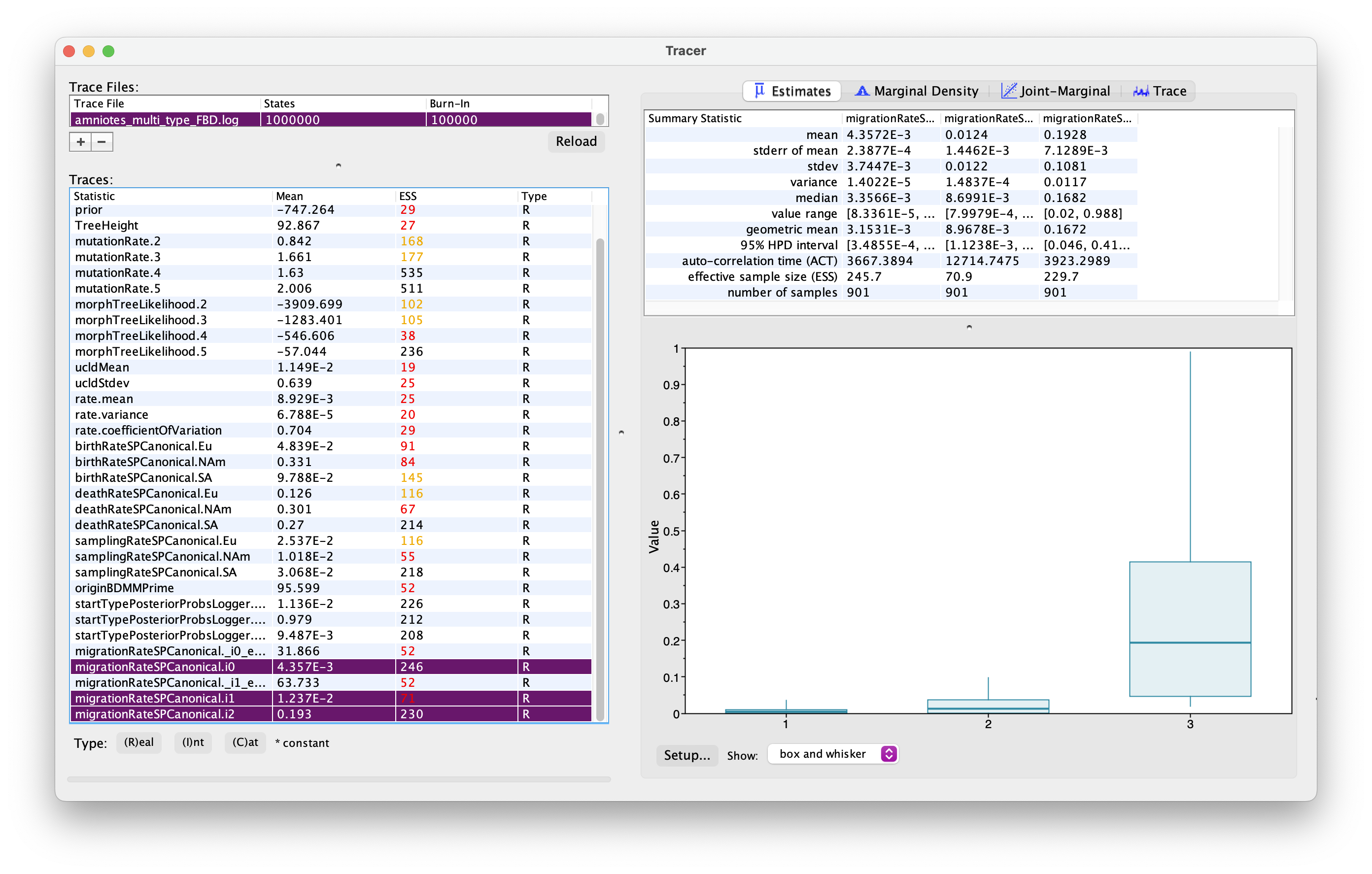This screenshot has width=1372, height=874.
Task: Click the 95% HPD interval row
Action: [891, 245]
